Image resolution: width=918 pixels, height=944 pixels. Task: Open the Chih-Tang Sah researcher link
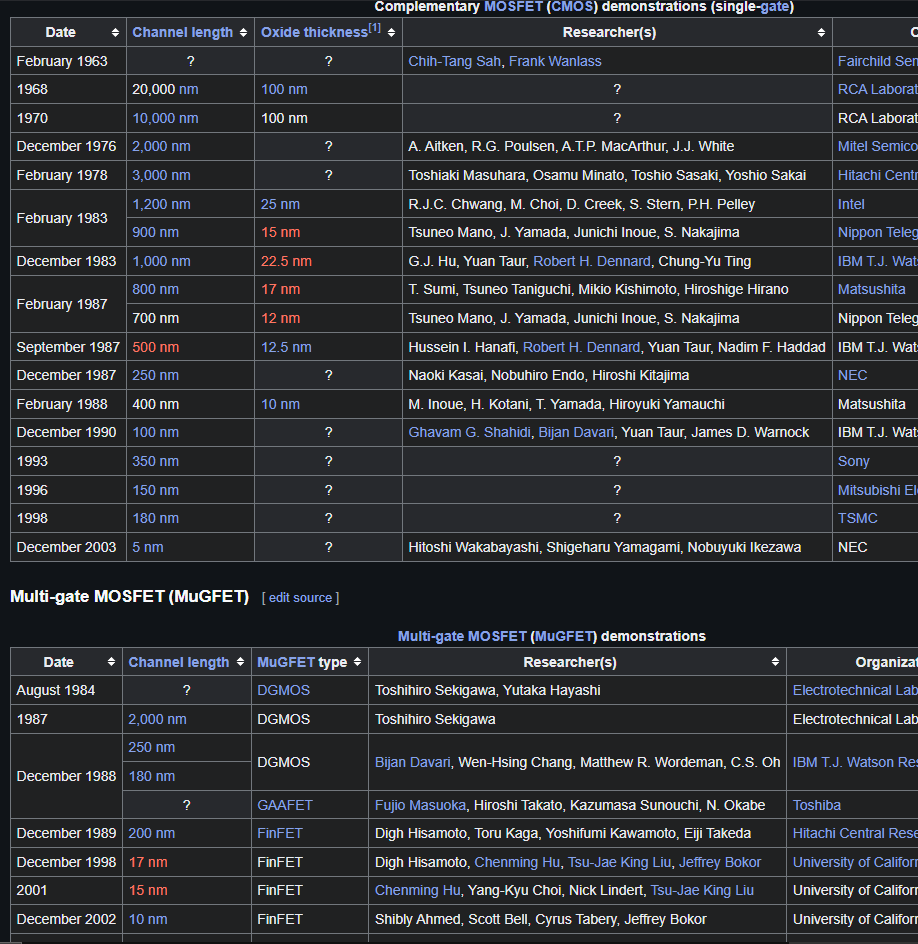[x=454, y=61]
